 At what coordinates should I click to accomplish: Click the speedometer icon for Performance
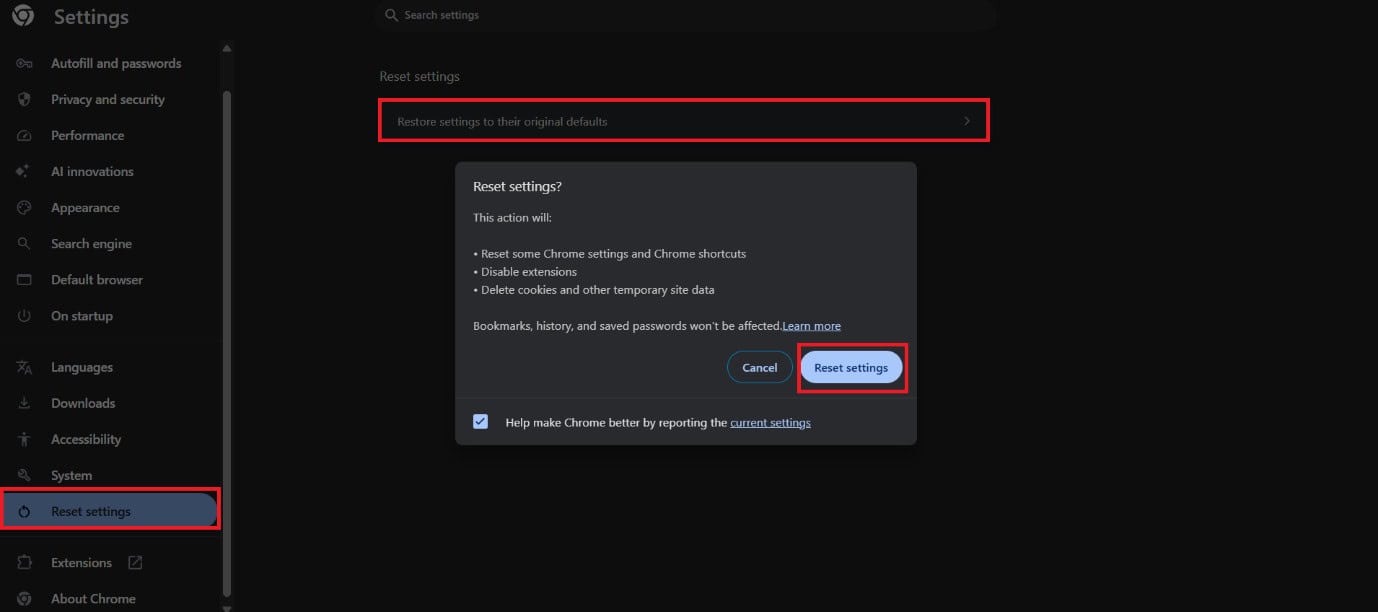point(25,135)
